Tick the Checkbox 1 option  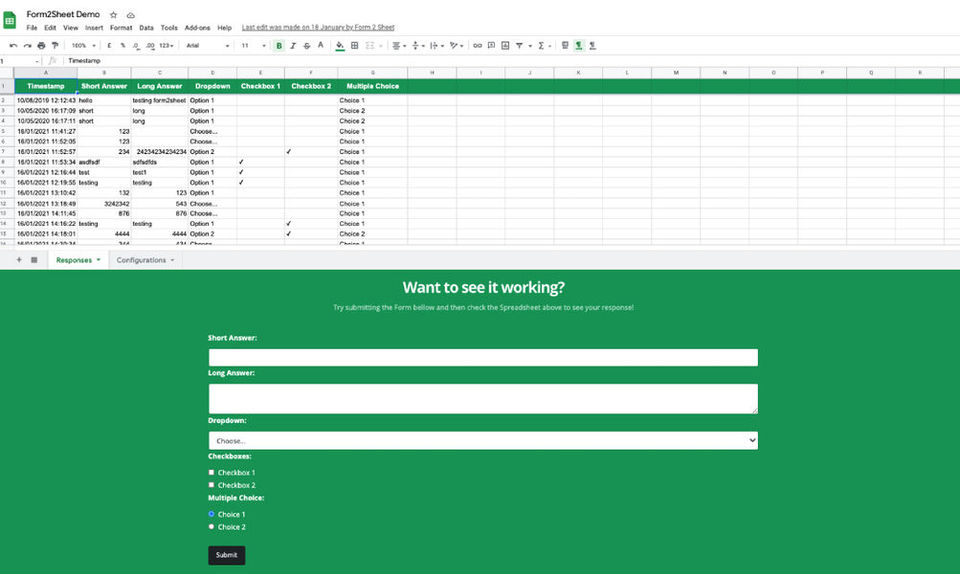click(x=211, y=472)
